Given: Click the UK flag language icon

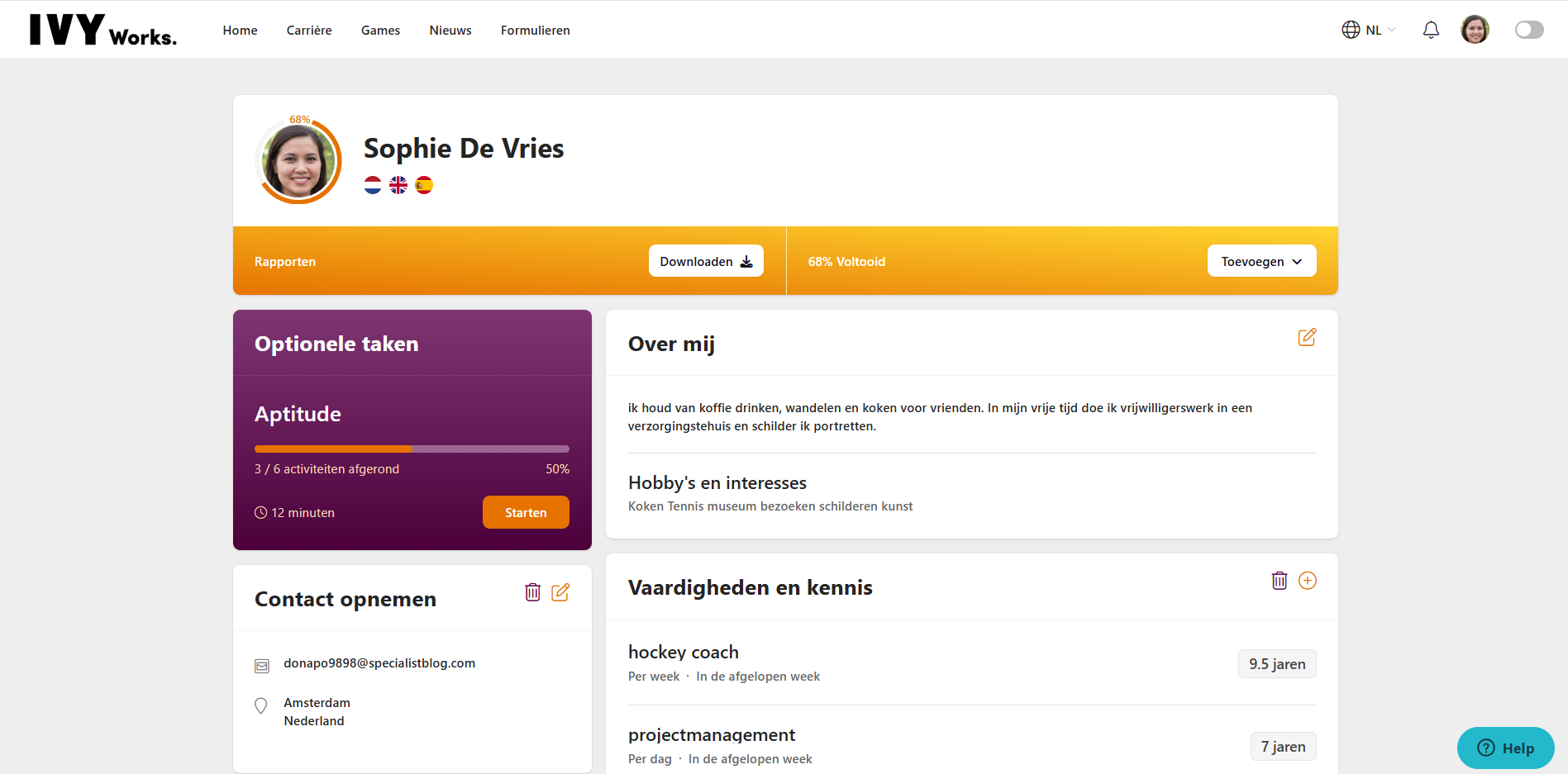Looking at the screenshot, I should [x=398, y=185].
